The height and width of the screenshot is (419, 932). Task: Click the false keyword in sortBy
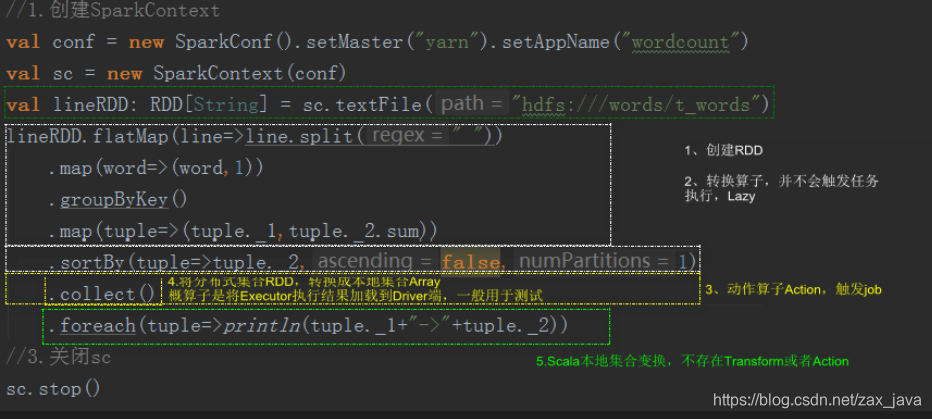point(471,262)
